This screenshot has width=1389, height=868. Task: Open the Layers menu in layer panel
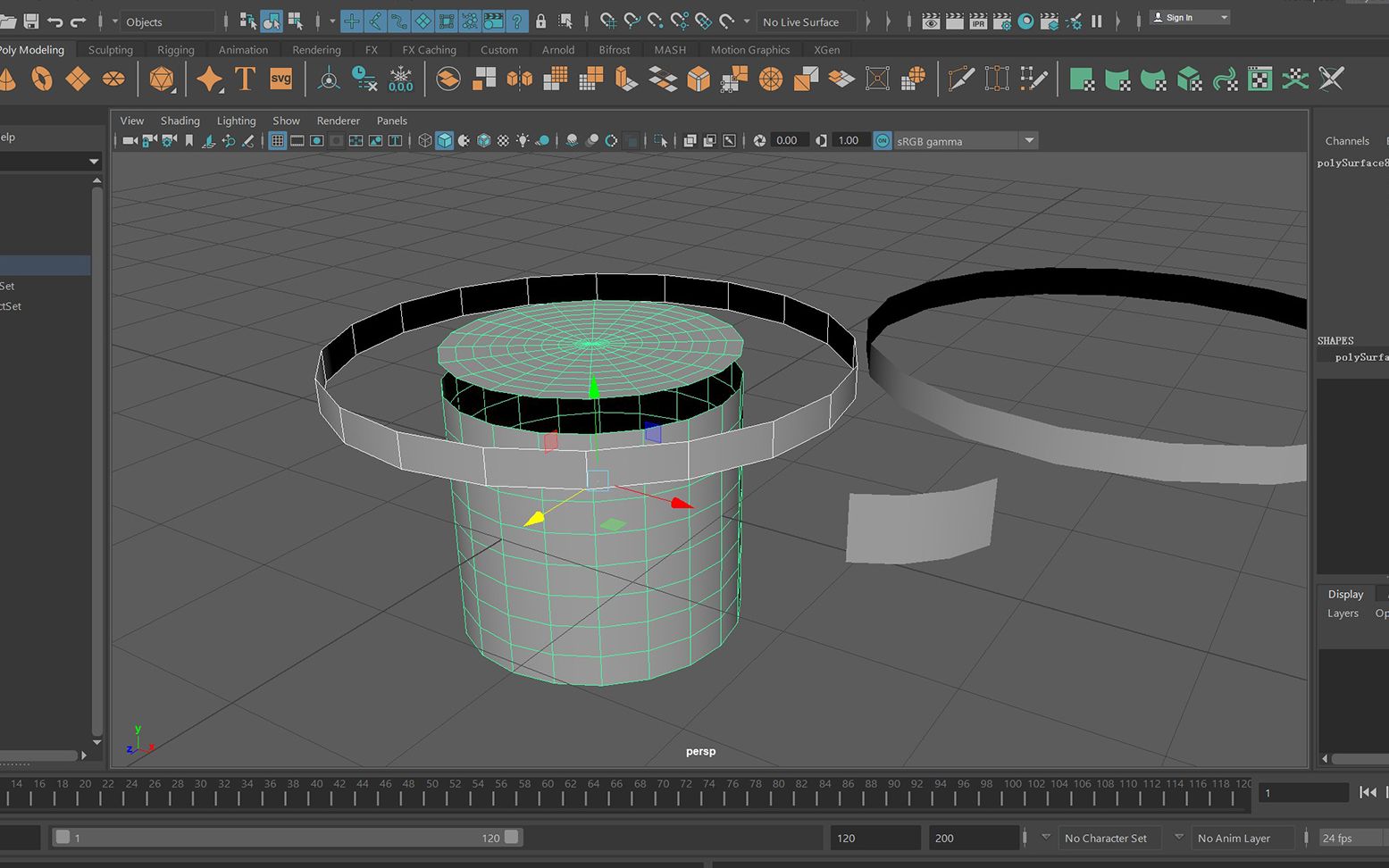(1342, 613)
